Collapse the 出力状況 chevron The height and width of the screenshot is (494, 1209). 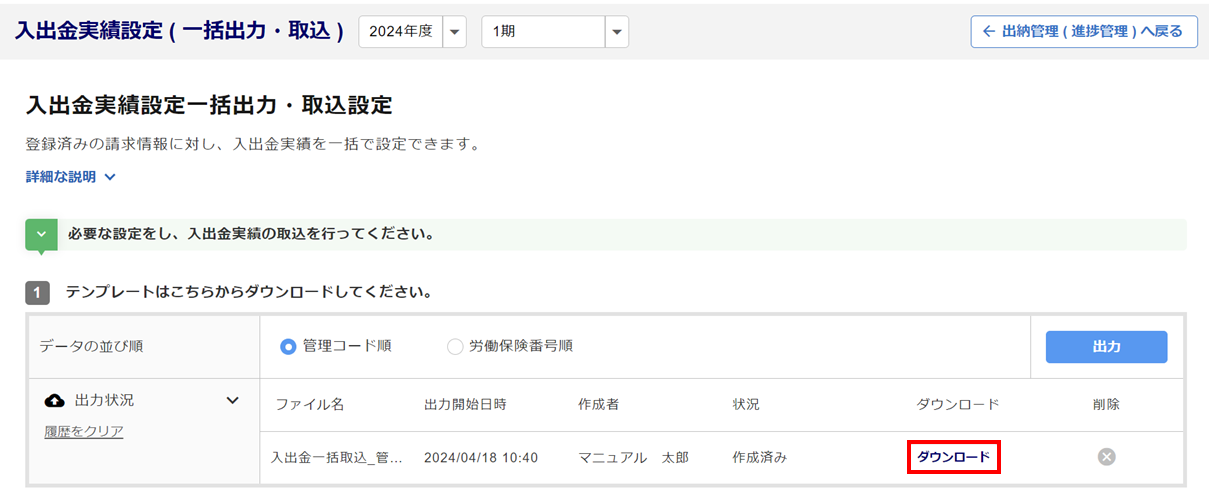point(233,400)
